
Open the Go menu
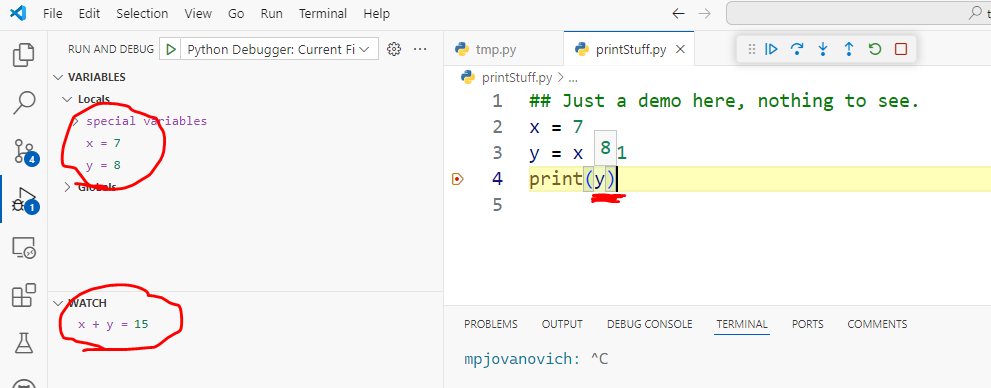tap(236, 13)
